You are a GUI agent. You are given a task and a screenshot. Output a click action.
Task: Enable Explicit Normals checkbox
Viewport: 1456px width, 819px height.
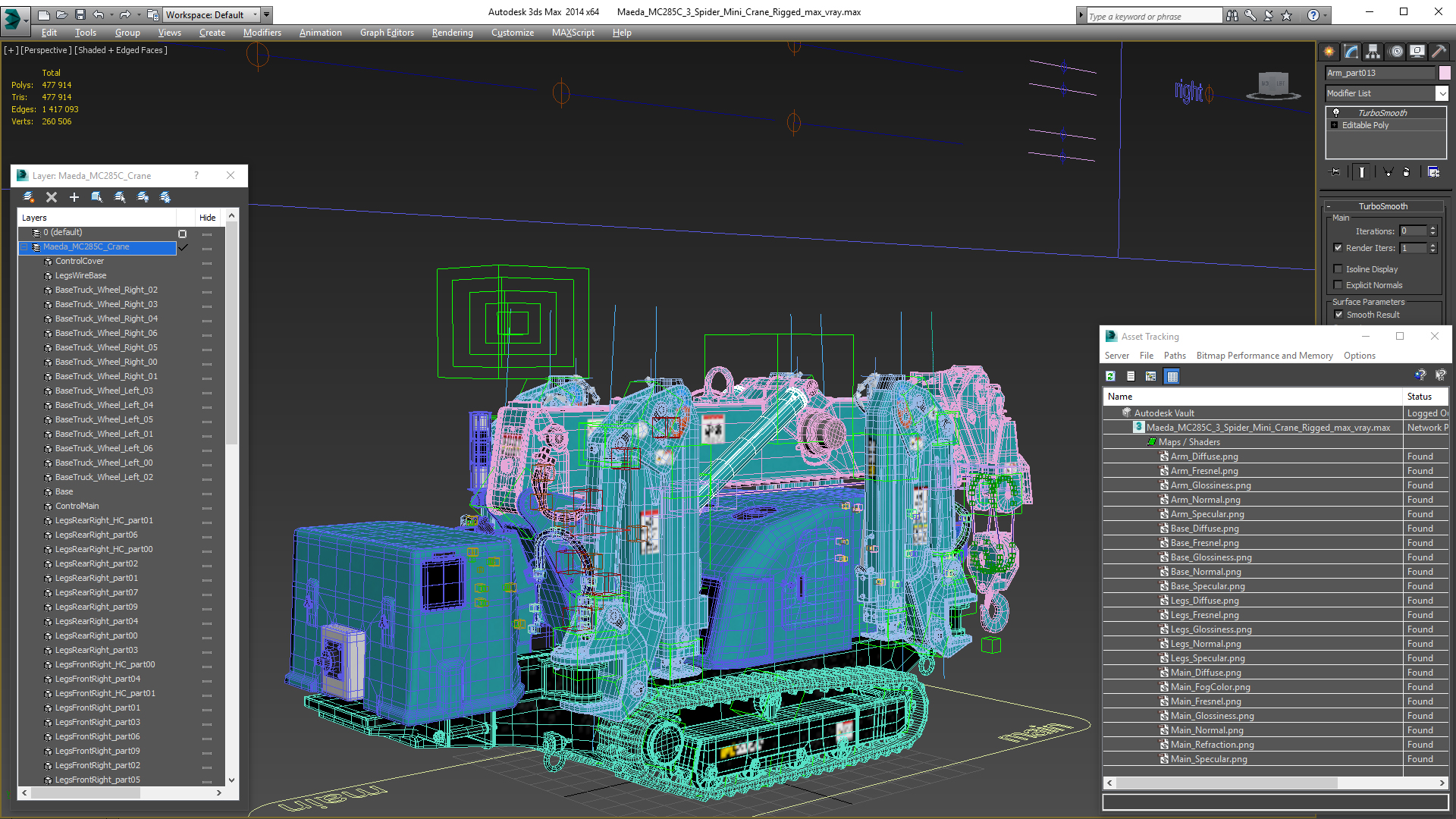pos(1338,285)
